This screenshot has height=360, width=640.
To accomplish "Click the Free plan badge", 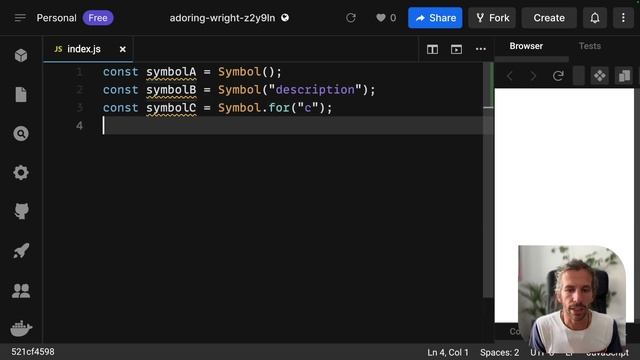I will click(98, 18).
